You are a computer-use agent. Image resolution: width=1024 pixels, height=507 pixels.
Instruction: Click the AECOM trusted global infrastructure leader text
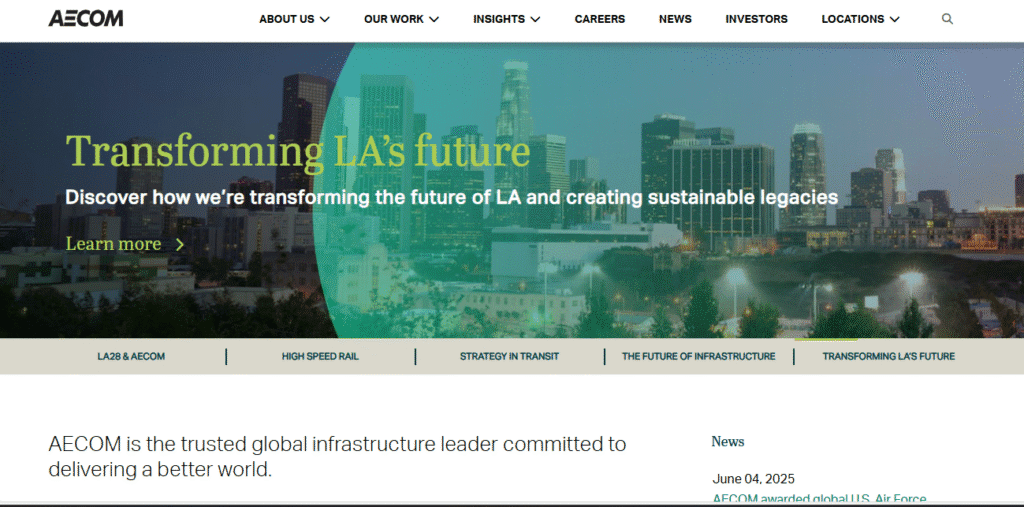click(337, 456)
